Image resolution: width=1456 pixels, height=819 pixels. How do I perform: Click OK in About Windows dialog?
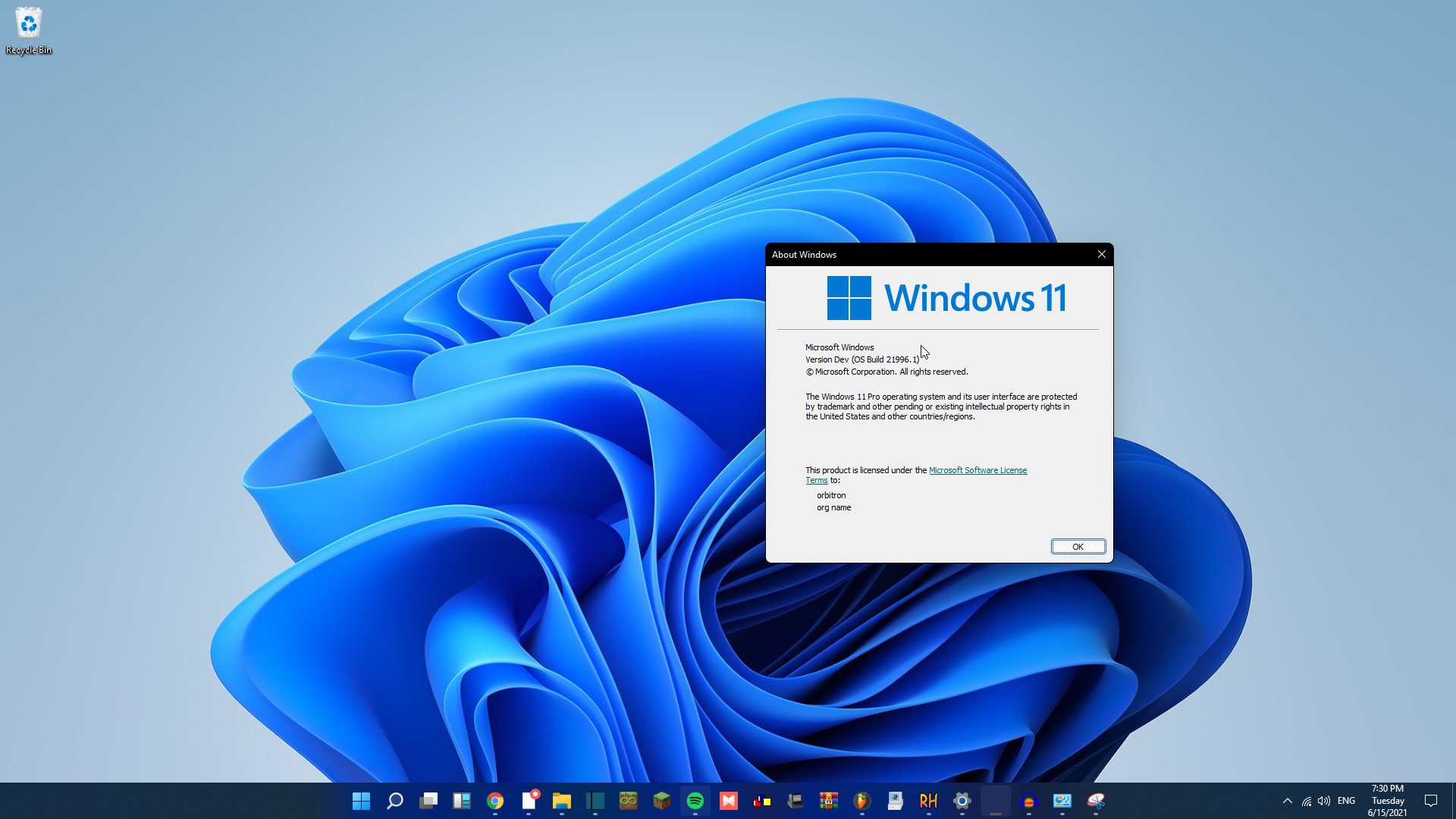[x=1078, y=547]
